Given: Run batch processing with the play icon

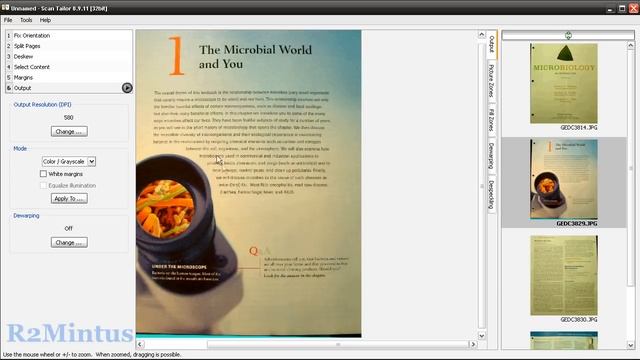Looking at the screenshot, I should (127, 88).
